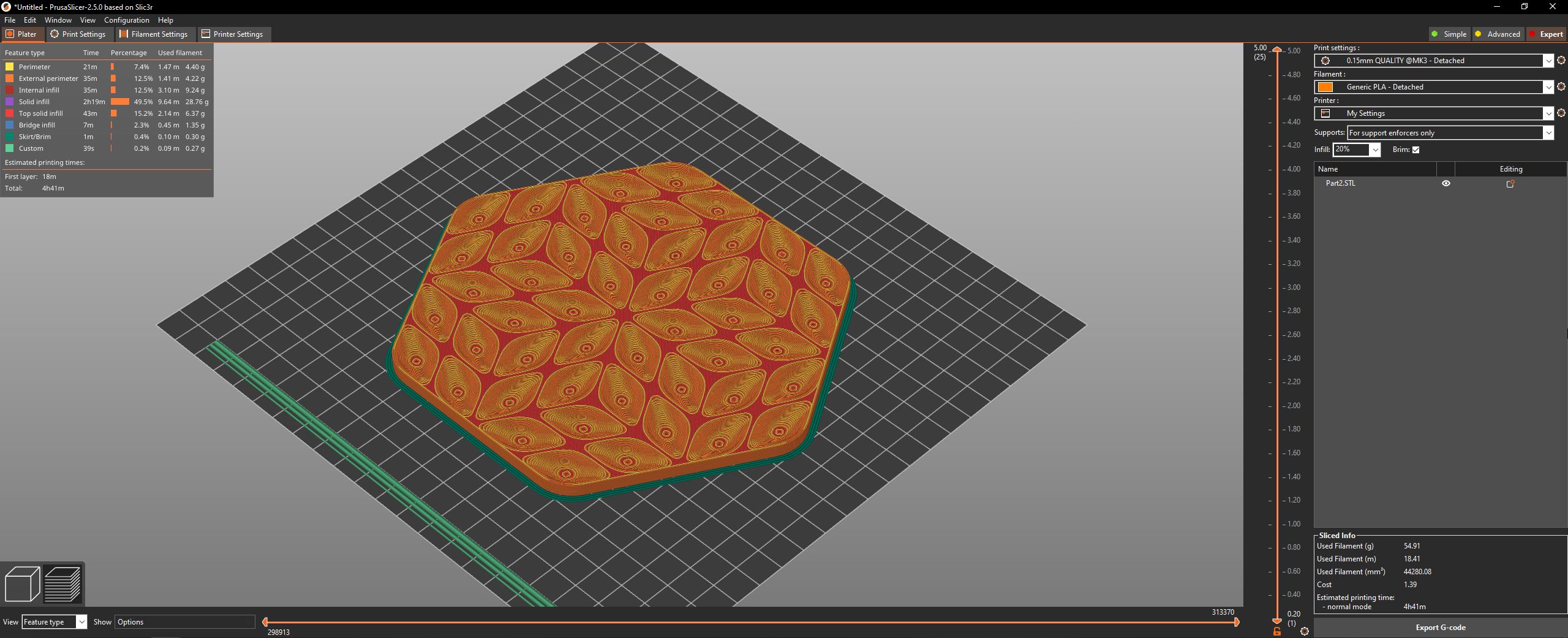Click the Perimeter yellow legend color square
The height and width of the screenshot is (638, 1568).
pos(9,67)
